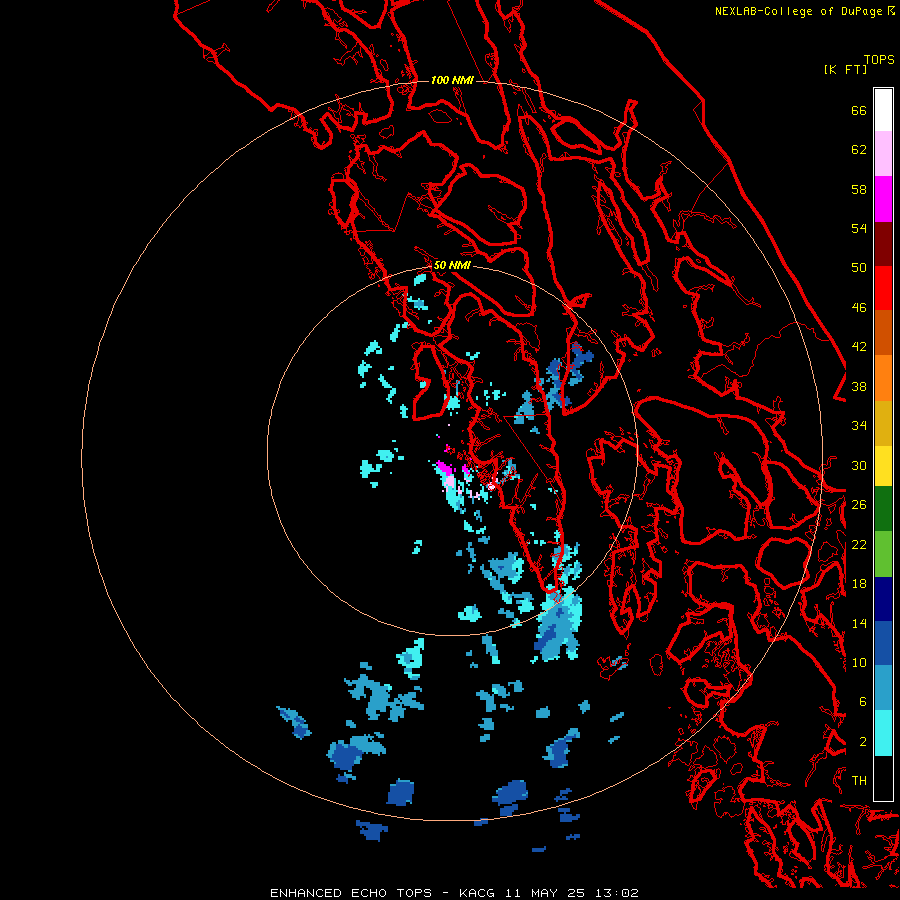Click the light green 22 kft swatch
The image size is (900, 900).
(x=883, y=553)
